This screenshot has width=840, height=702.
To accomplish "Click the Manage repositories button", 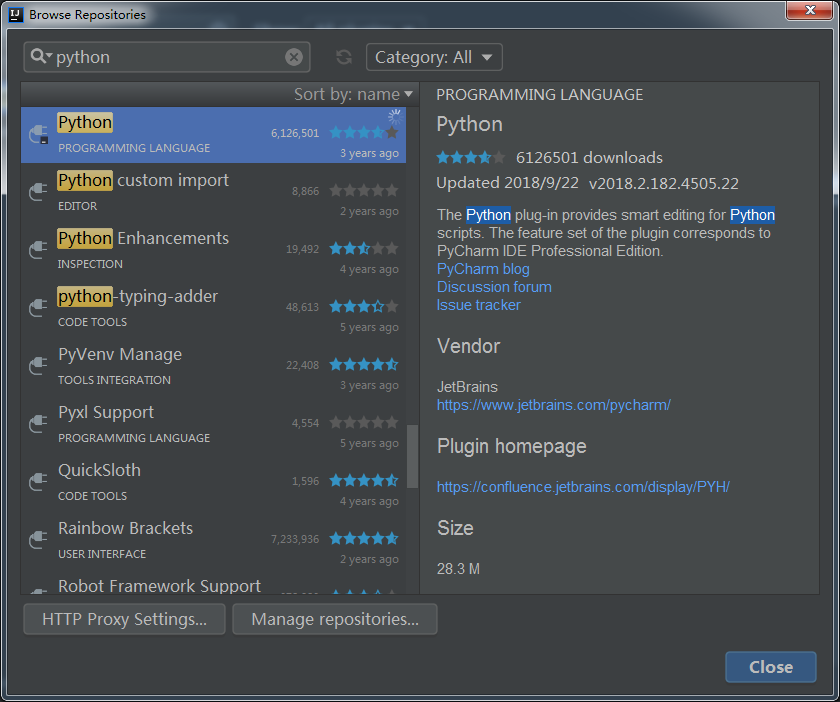I will [335, 619].
